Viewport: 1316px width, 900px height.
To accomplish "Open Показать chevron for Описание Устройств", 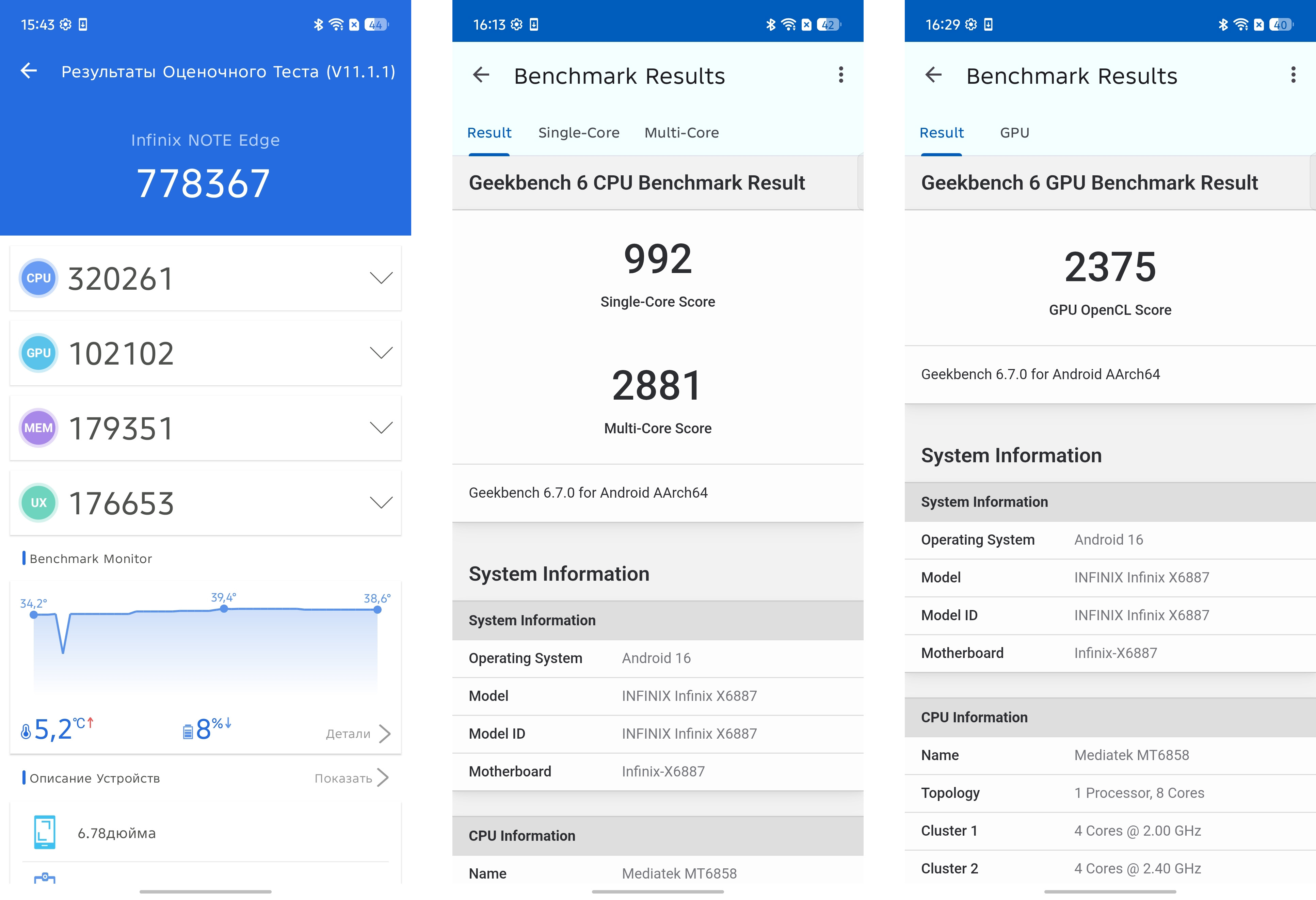I will point(383,778).
